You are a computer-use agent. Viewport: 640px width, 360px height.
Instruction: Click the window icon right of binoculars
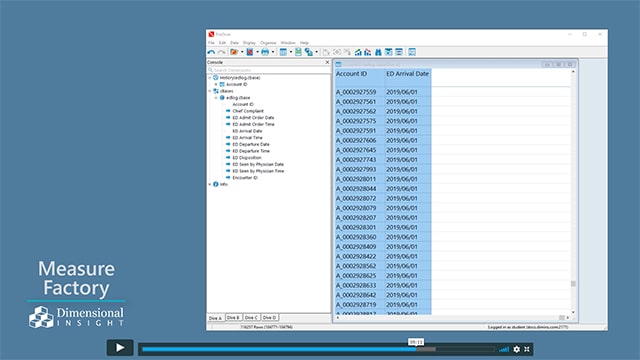(389, 52)
